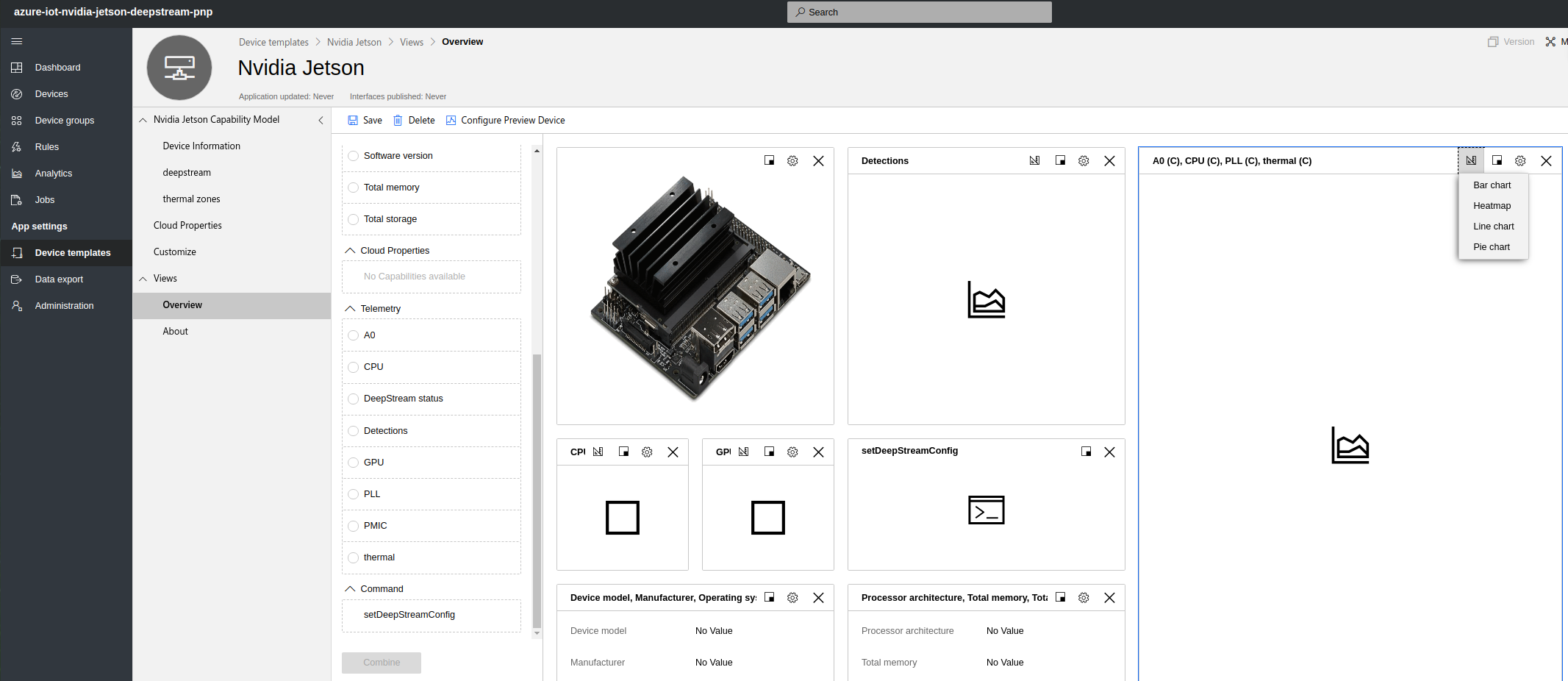Choose Pie chart visualization

click(1493, 247)
